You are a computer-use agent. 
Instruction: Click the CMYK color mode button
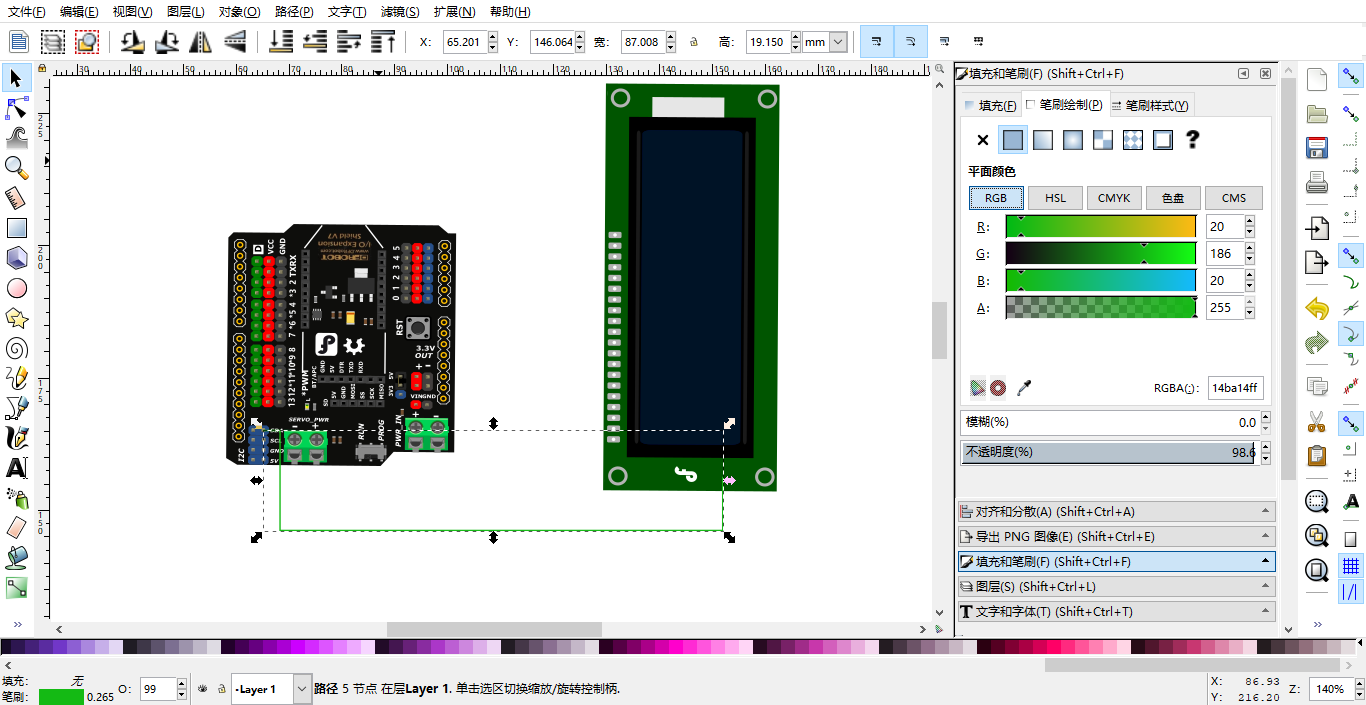click(1114, 198)
